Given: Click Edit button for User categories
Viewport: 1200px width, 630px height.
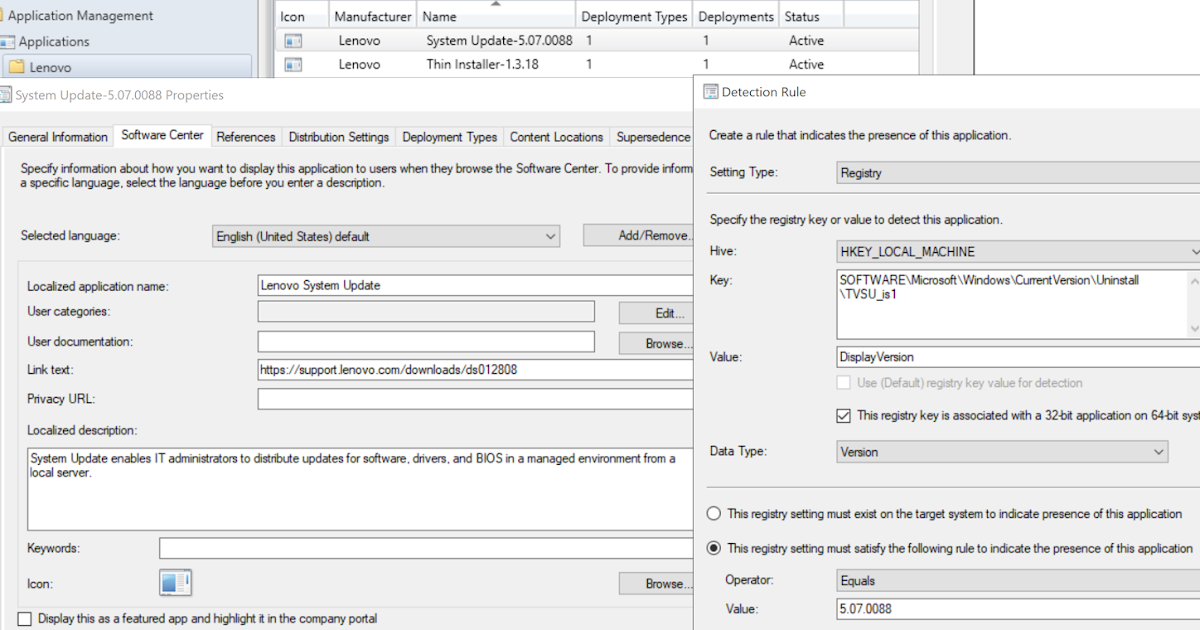Looking at the screenshot, I should [656, 313].
